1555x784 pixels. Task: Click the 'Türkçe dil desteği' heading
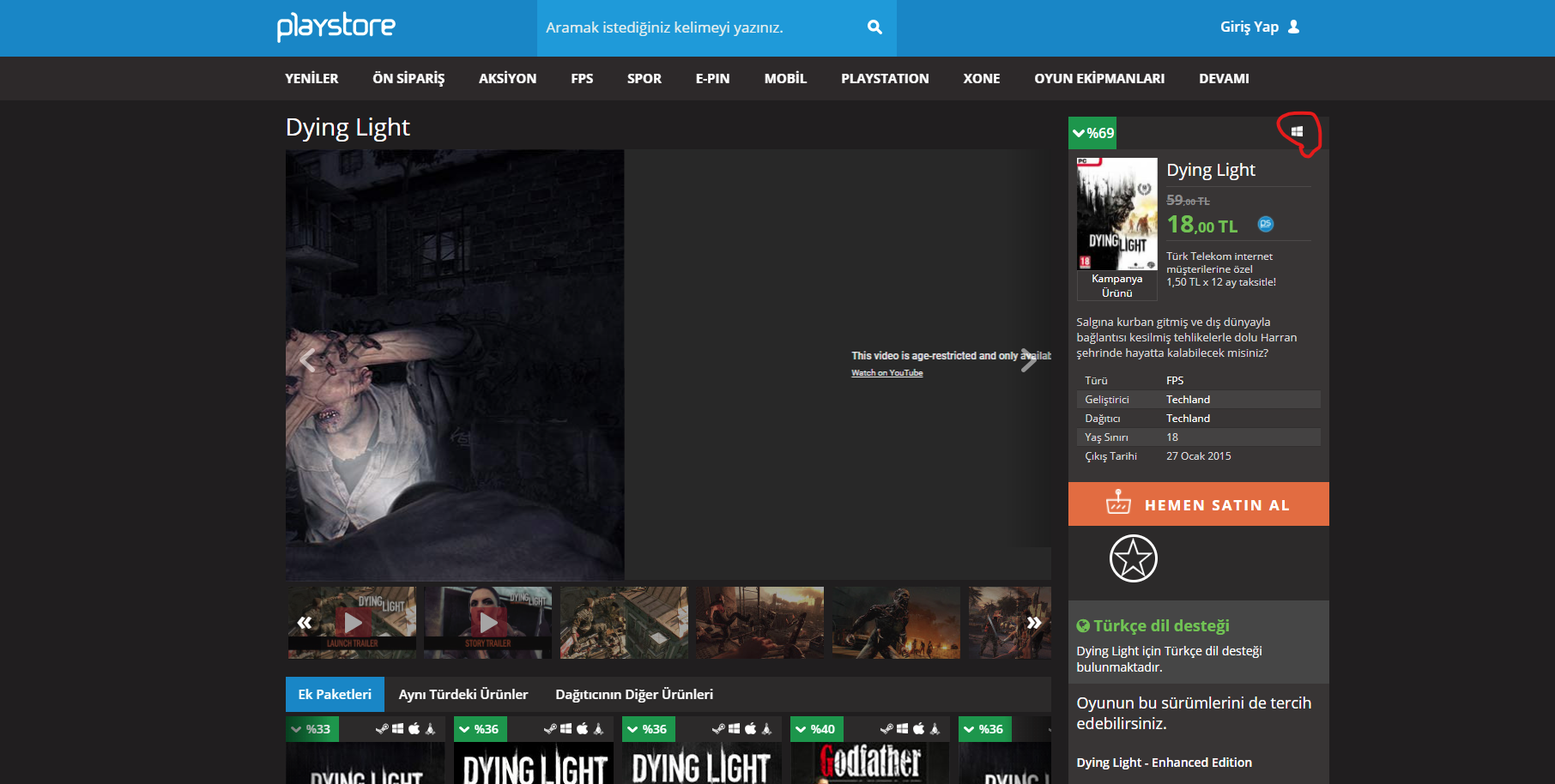tap(1161, 626)
